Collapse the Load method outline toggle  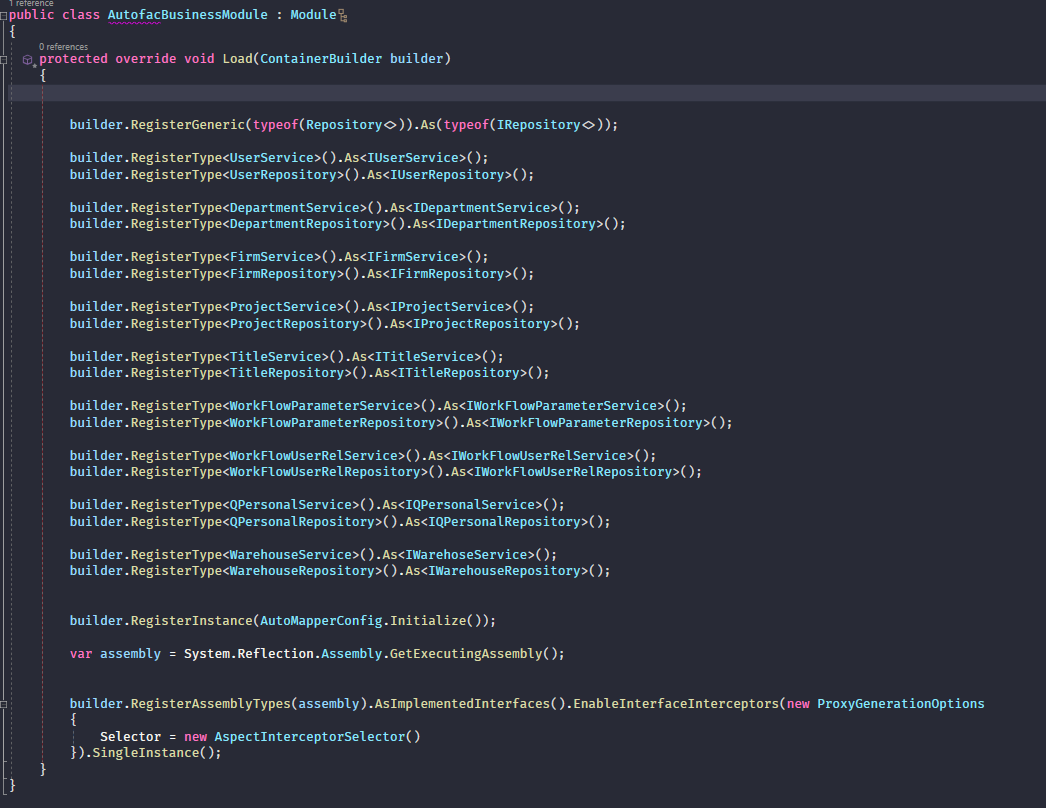click(3, 59)
